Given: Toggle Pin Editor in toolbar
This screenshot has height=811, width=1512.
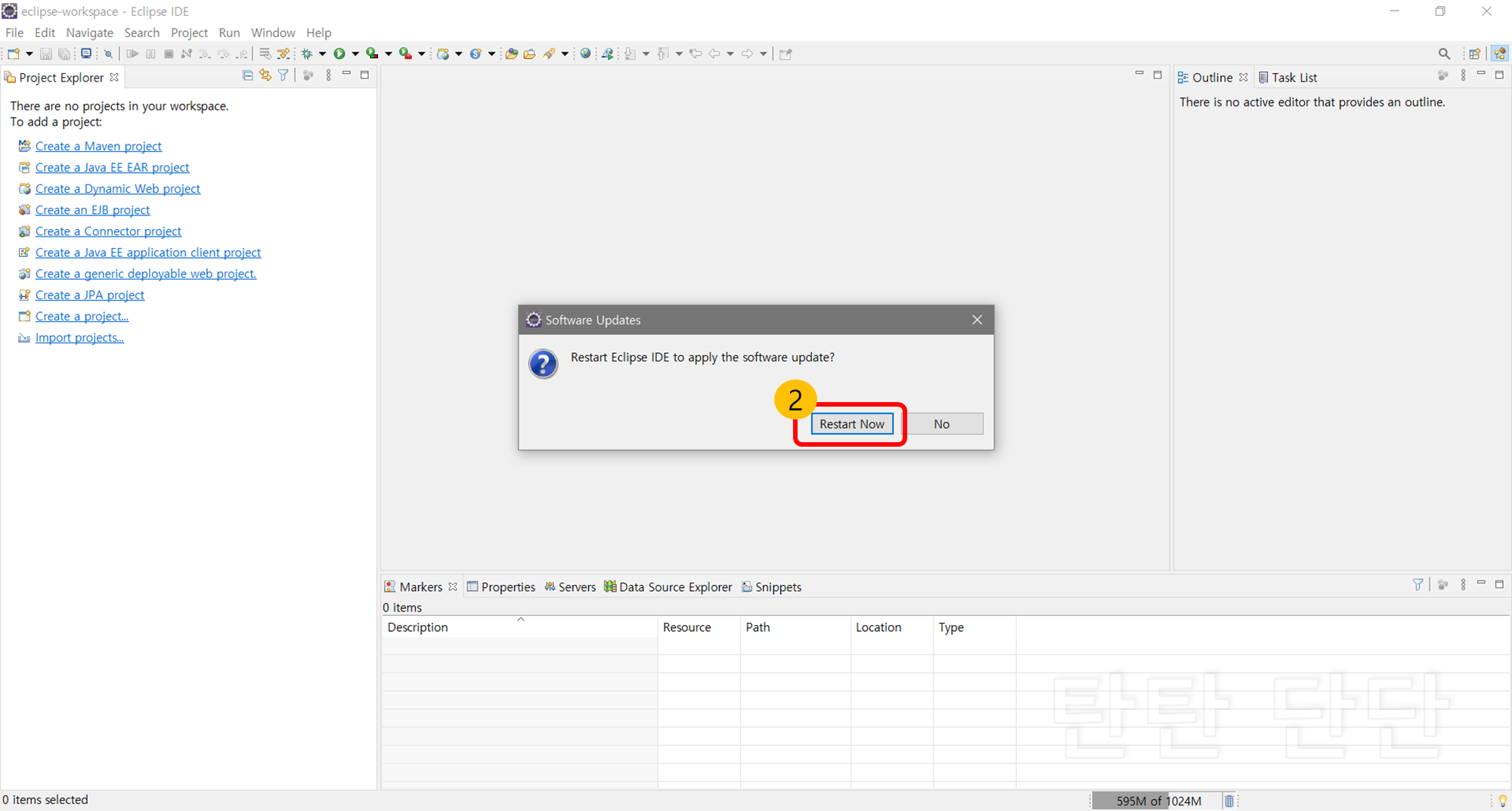Looking at the screenshot, I should pyautogui.click(x=785, y=54).
